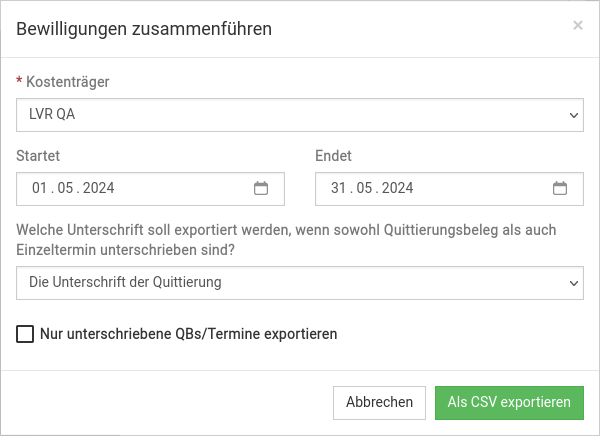Select the year 2024 in Startet field
Viewport: 600px width, 436px height.
tap(100, 188)
